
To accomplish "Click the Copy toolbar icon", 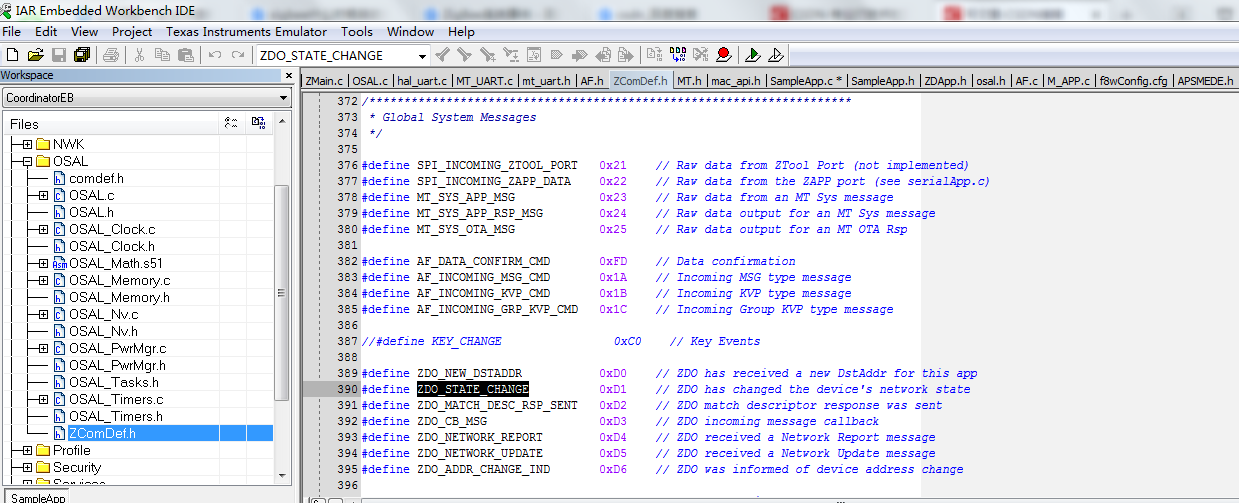I will (161, 55).
